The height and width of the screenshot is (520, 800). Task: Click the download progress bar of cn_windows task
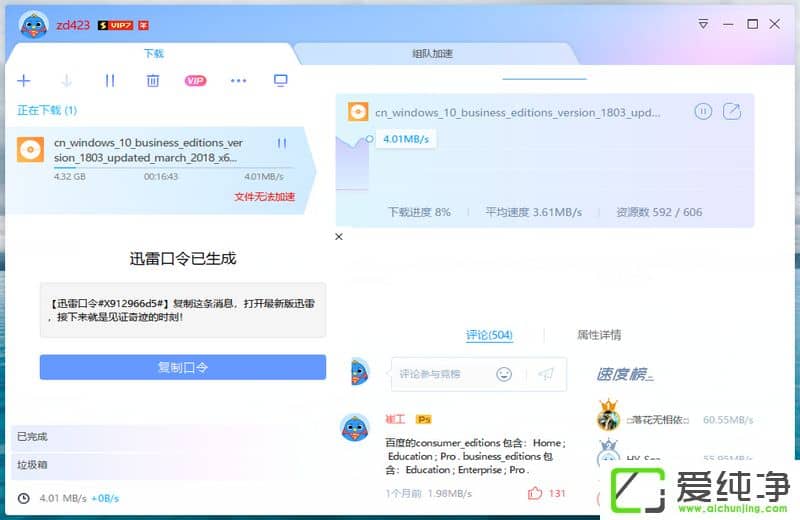tap(174, 167)
